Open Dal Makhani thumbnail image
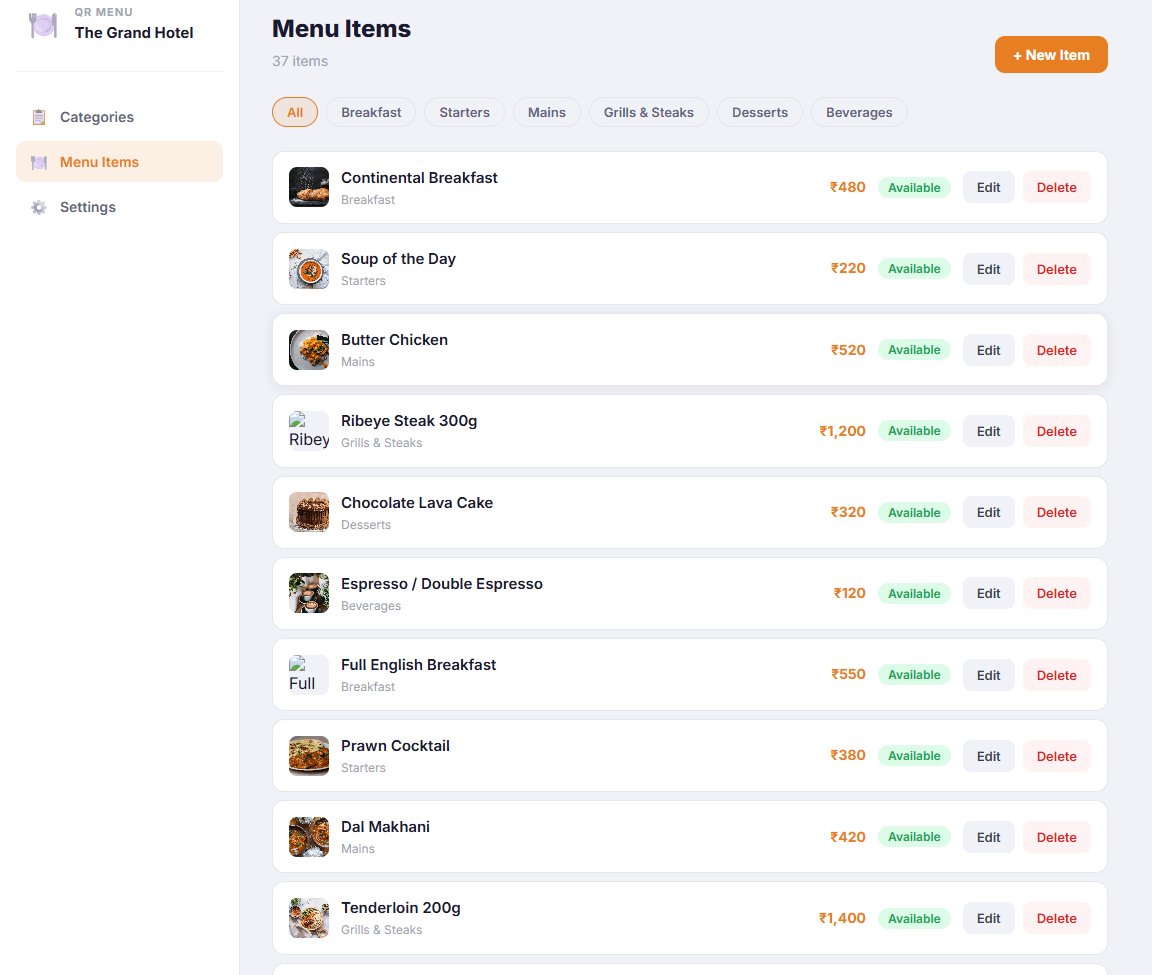This screenshot has width=1152, height=975. (x=309, y=837)
